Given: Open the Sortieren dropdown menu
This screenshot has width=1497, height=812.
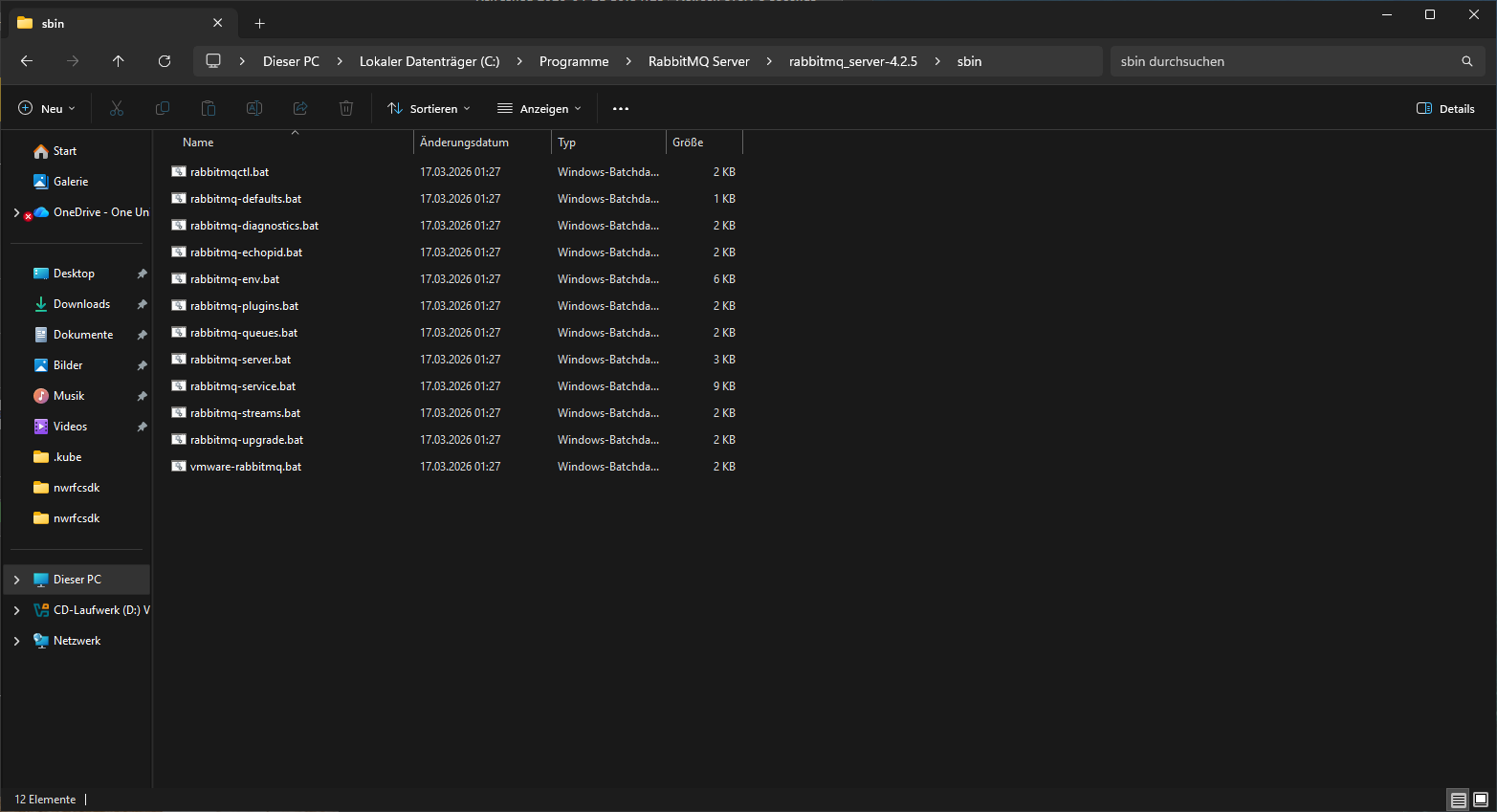Looking at the screenshot, I should (429, 108).
